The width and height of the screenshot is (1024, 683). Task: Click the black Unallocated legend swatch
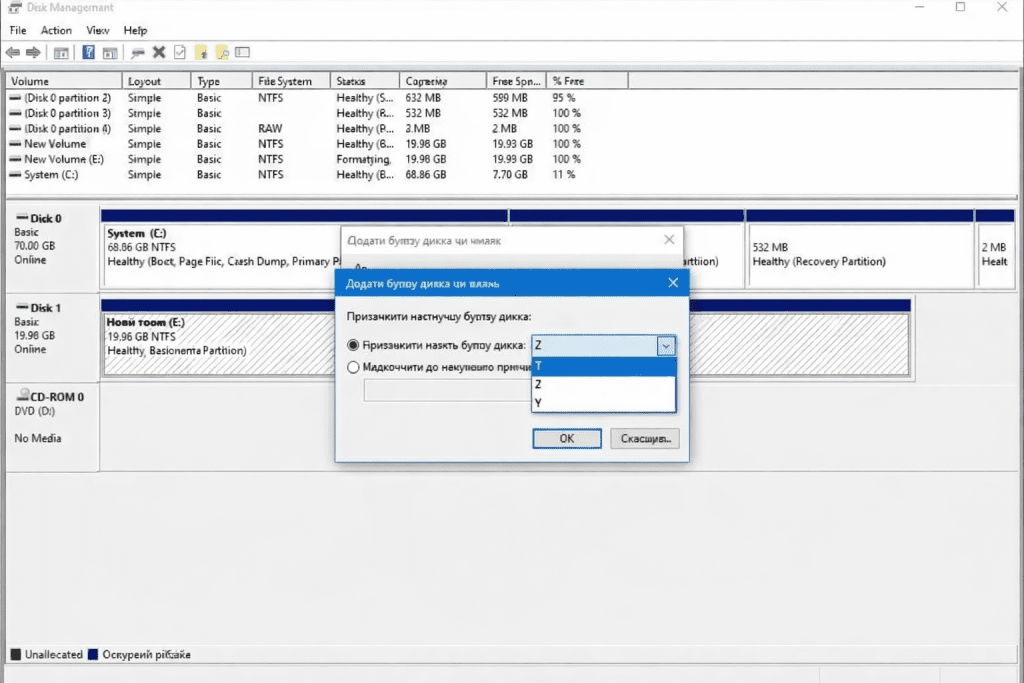click(x=15, y=655)
